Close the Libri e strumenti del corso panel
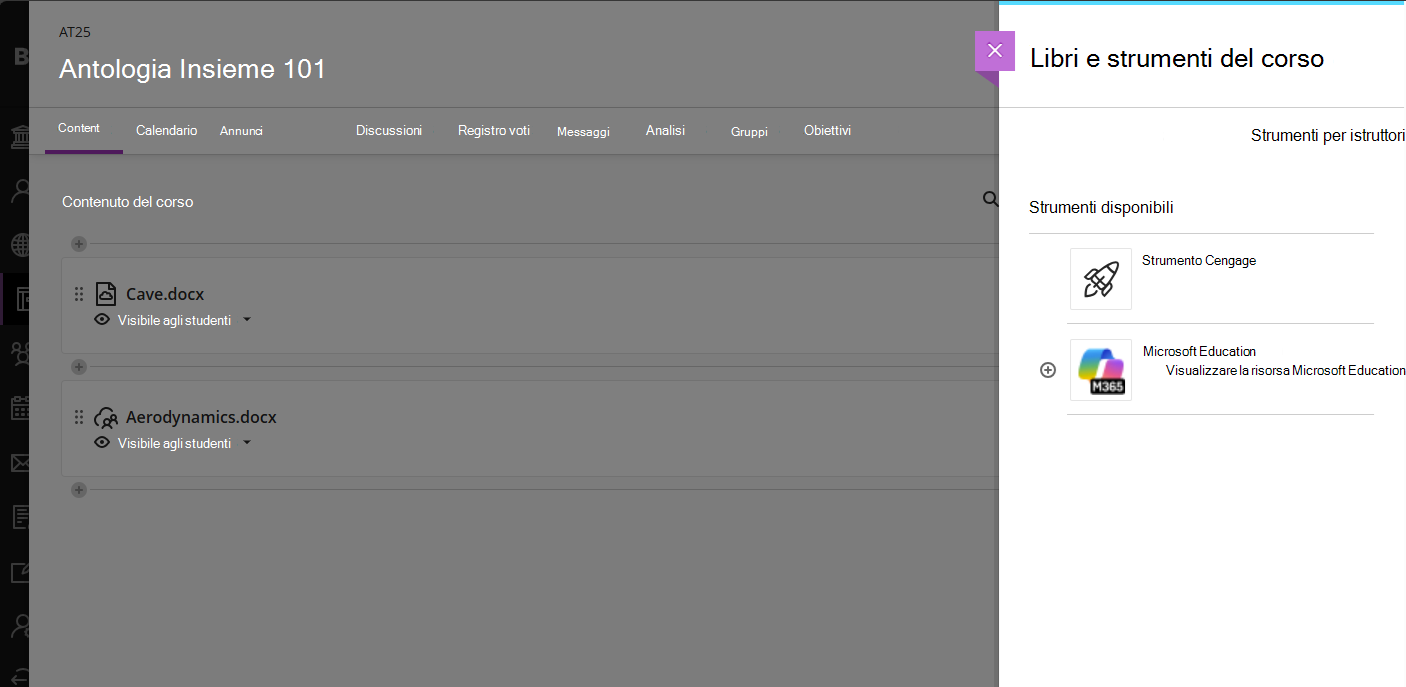Image resolution: width=1406 pixels, height=687 pixels. (x=994, y=51)
